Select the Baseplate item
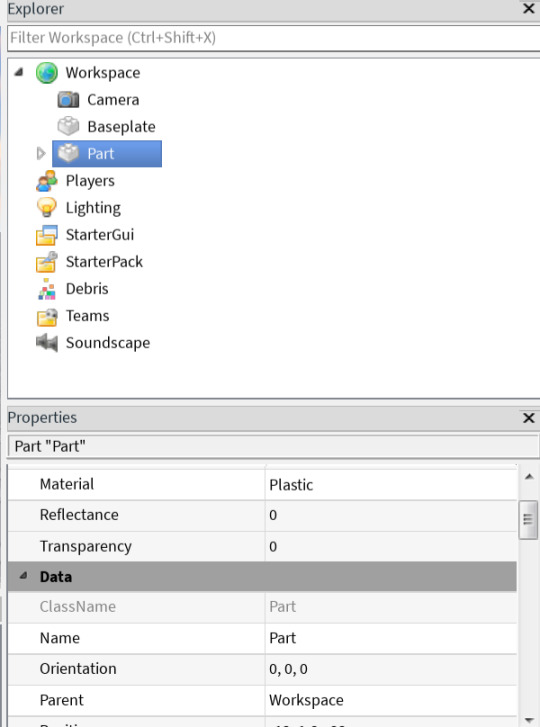540x727 pixels. (121, 127)
